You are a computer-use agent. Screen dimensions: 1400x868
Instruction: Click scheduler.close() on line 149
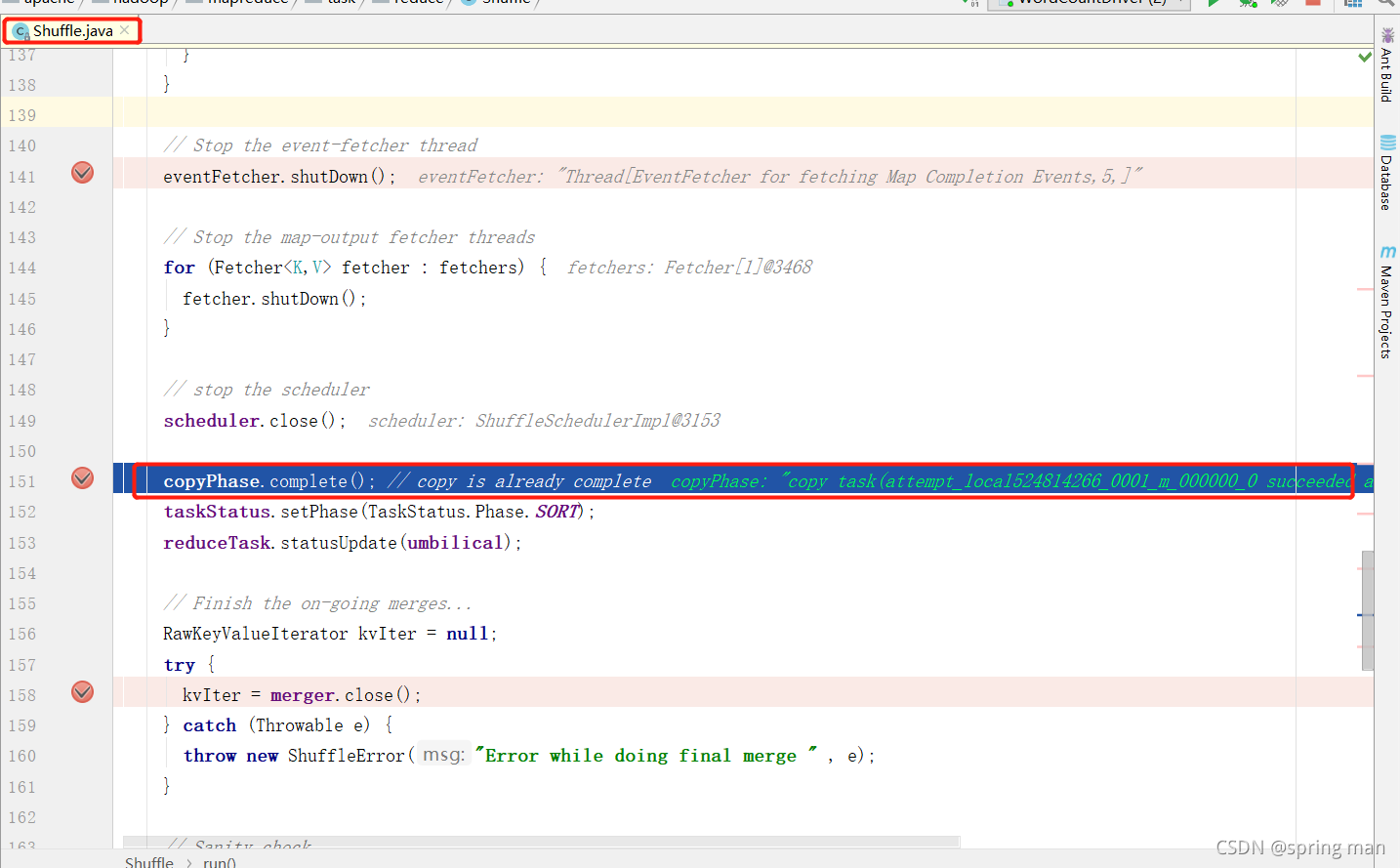(254, 421)
